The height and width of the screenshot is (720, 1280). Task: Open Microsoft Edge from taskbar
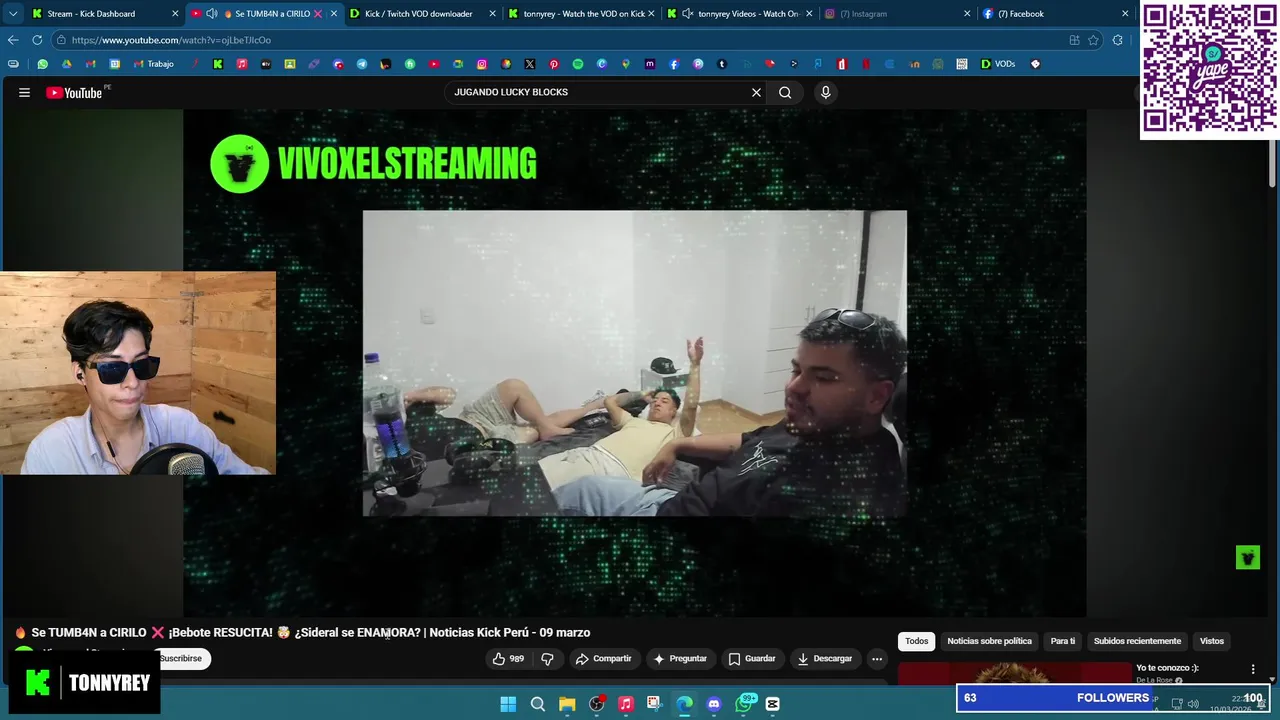(684, 704)
